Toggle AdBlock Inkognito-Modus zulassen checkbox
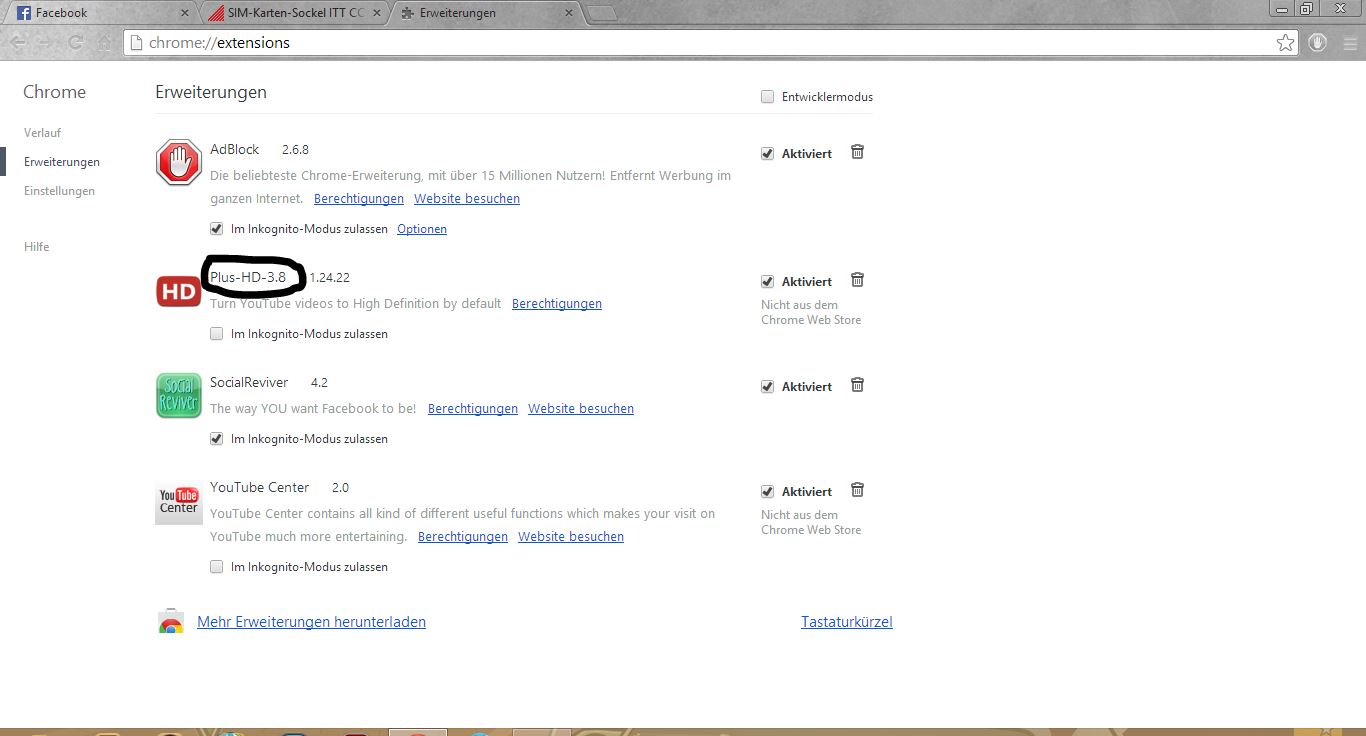The image size is (1366, 736). click(x=217, y=229)
